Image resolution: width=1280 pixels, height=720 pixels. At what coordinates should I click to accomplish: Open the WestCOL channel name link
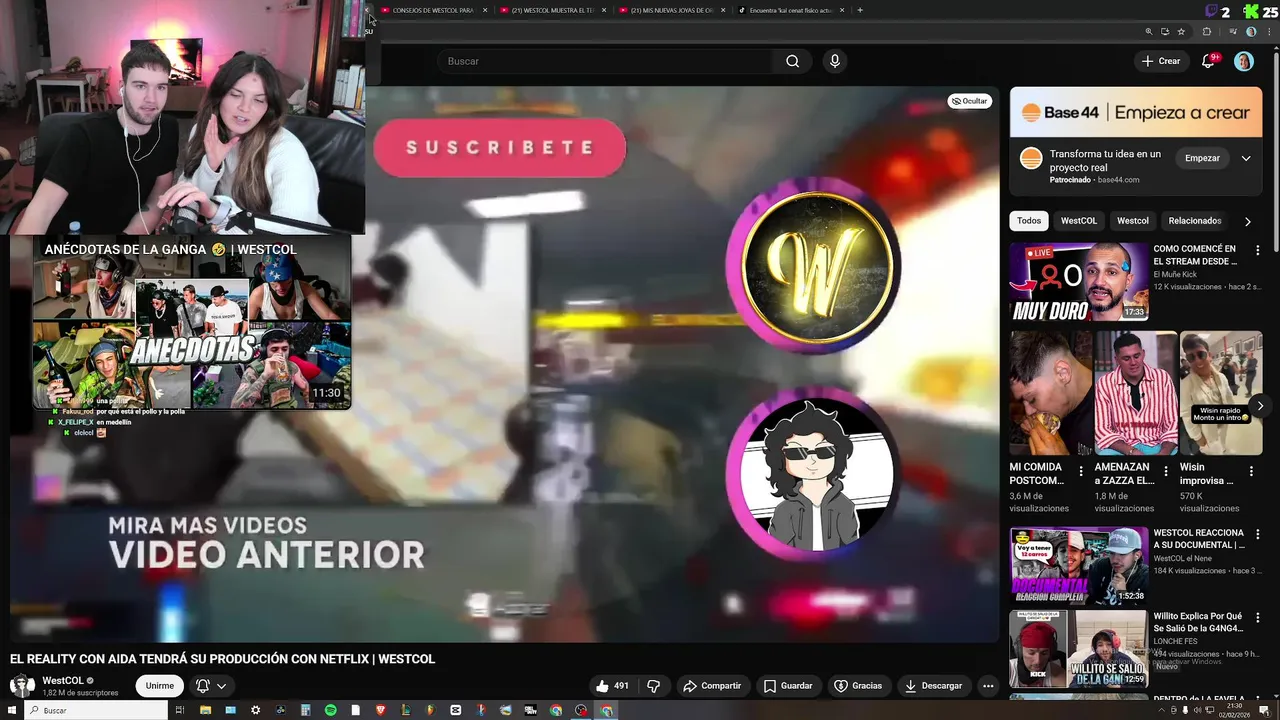coord(62,680)
